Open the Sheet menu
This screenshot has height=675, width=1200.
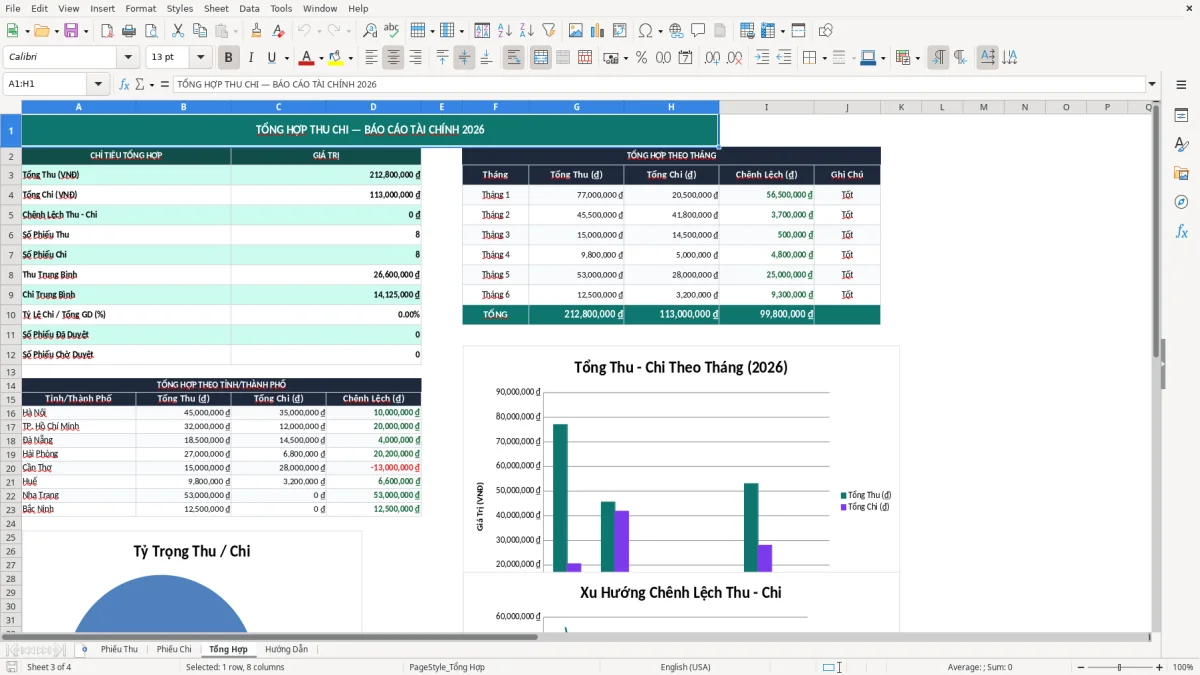pyautogui.click(x=216, y=8)
